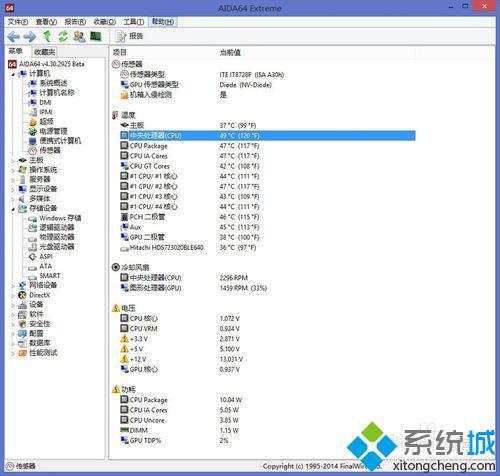Expand the 显示设备 tree node

pos(13,190)
